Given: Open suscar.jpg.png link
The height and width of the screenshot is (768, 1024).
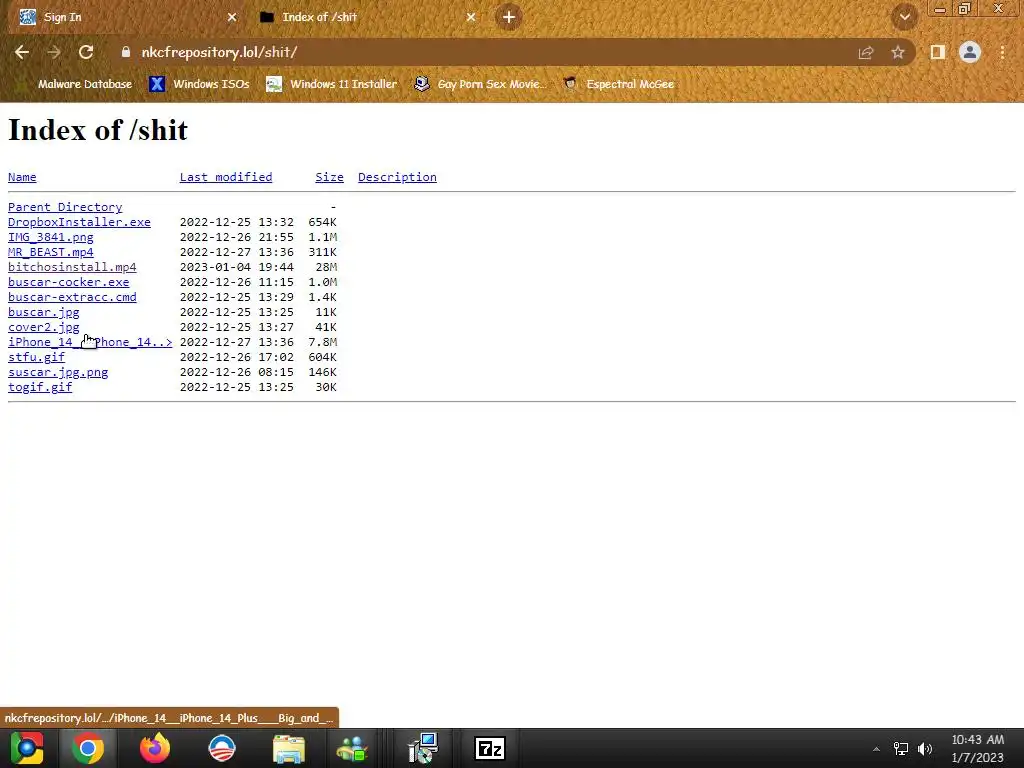Looking at the screenshot, I should tap(58, 372).
